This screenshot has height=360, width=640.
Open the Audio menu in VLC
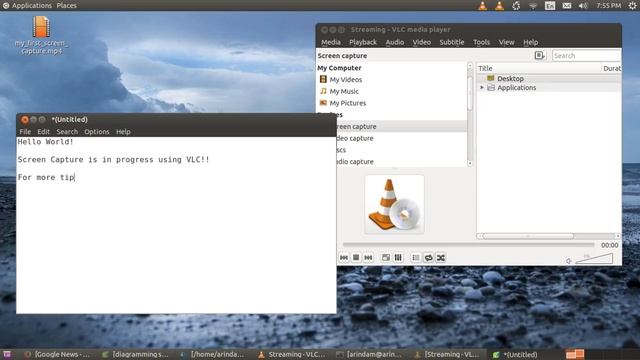click(x=395, y=42)
